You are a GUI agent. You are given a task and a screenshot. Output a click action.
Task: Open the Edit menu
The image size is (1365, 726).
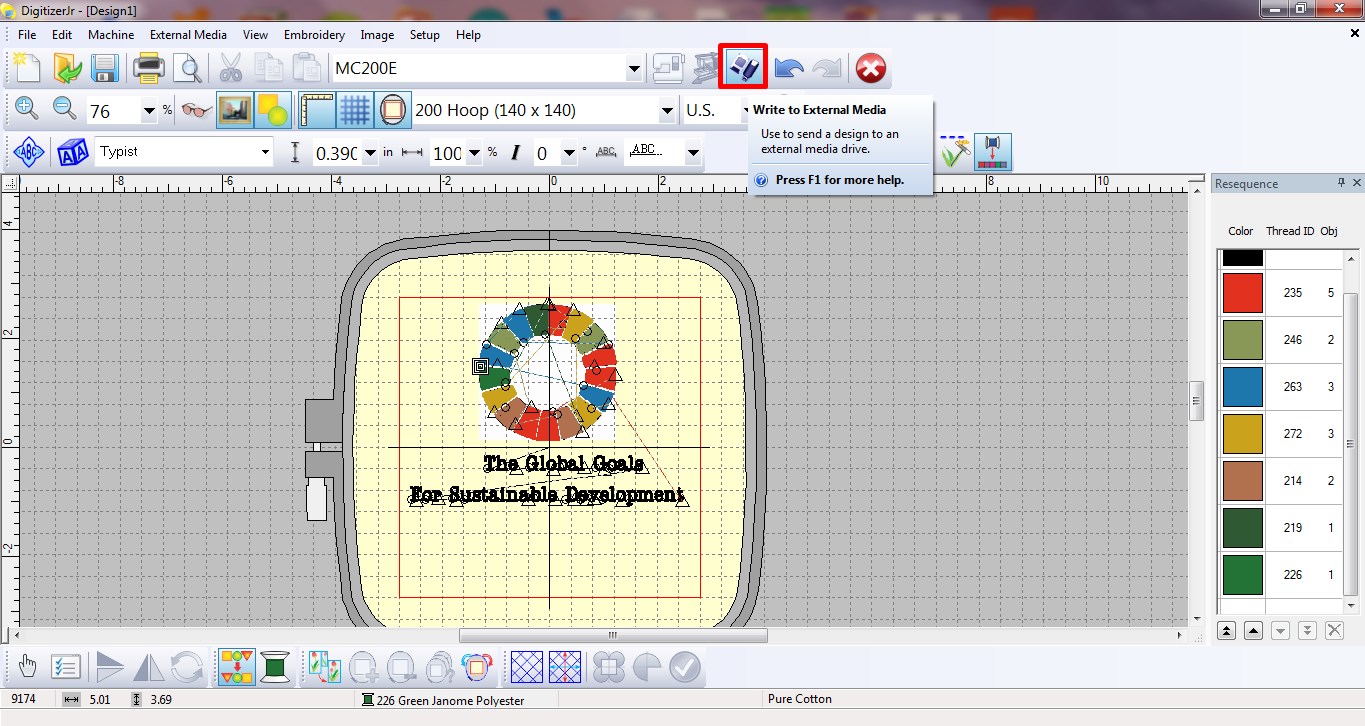62,34
